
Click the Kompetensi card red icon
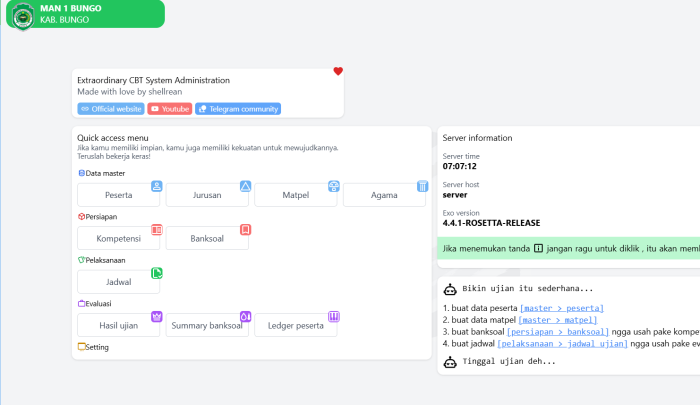(156, 229)
